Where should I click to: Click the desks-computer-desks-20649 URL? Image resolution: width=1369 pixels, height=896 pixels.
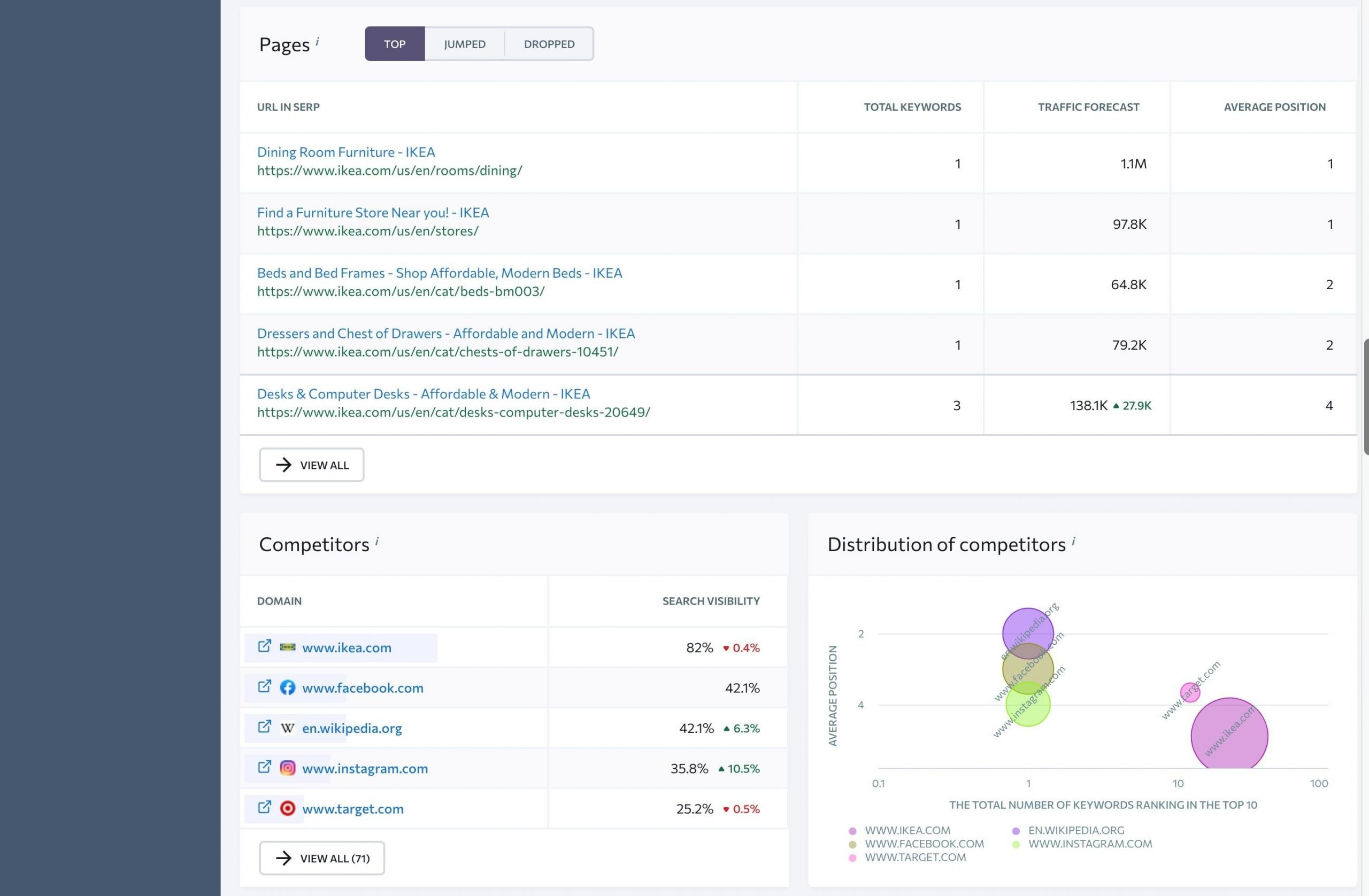(453, 412)
